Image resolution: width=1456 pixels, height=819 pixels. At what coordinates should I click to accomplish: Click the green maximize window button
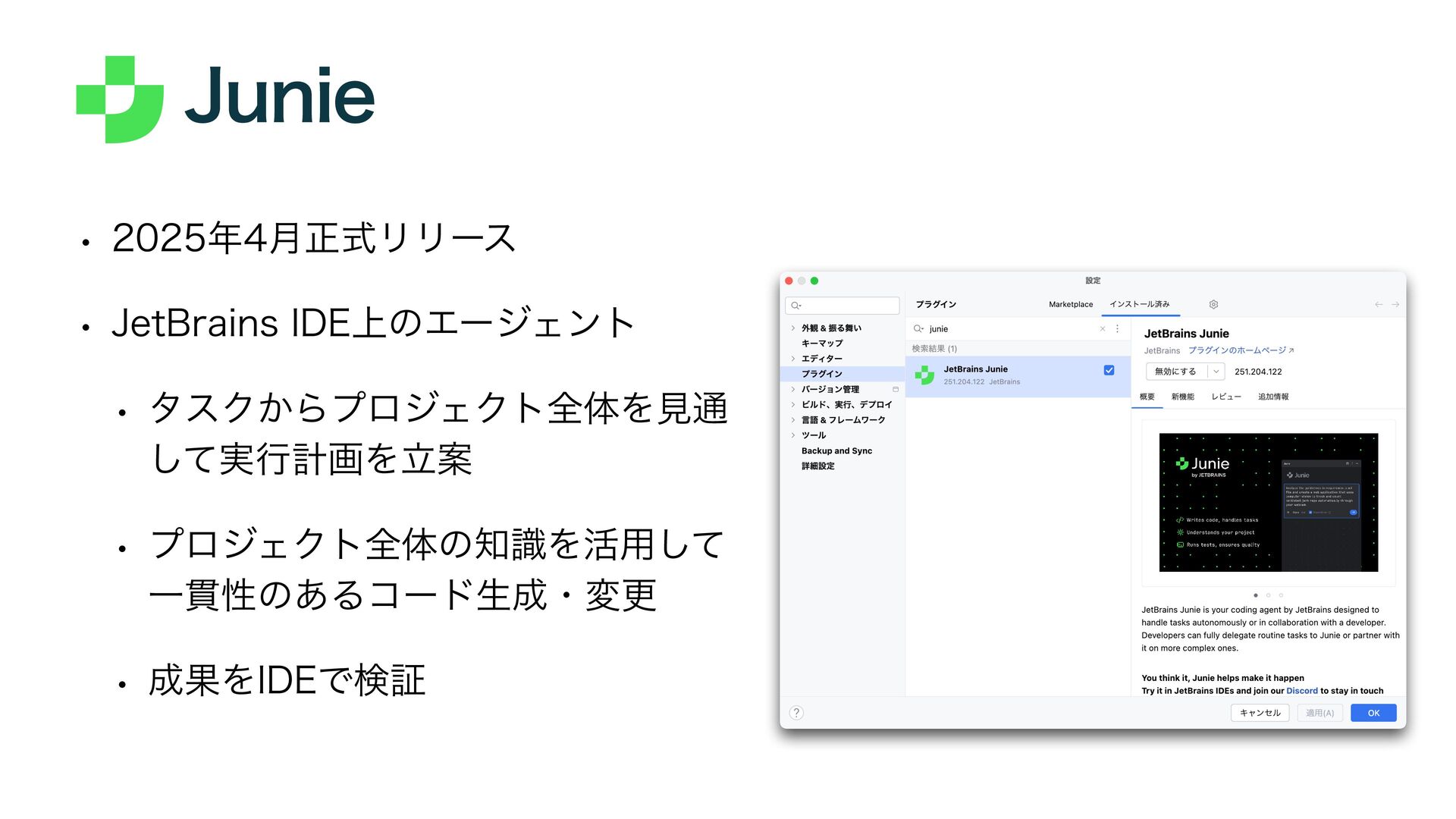(814, 281)
